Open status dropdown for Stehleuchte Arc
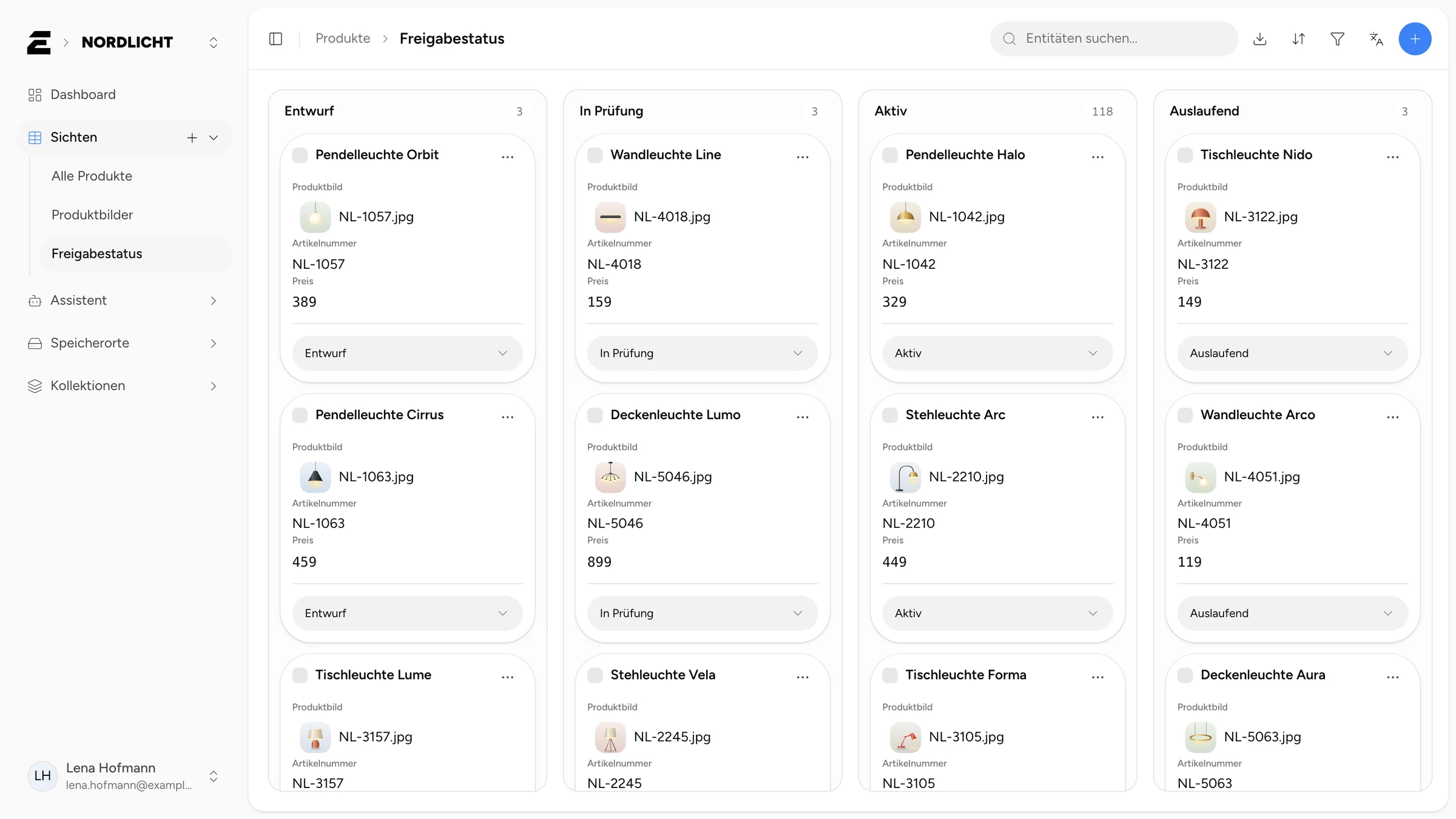The height and width of the screenshot is (819, 1456). click(997, 613)
